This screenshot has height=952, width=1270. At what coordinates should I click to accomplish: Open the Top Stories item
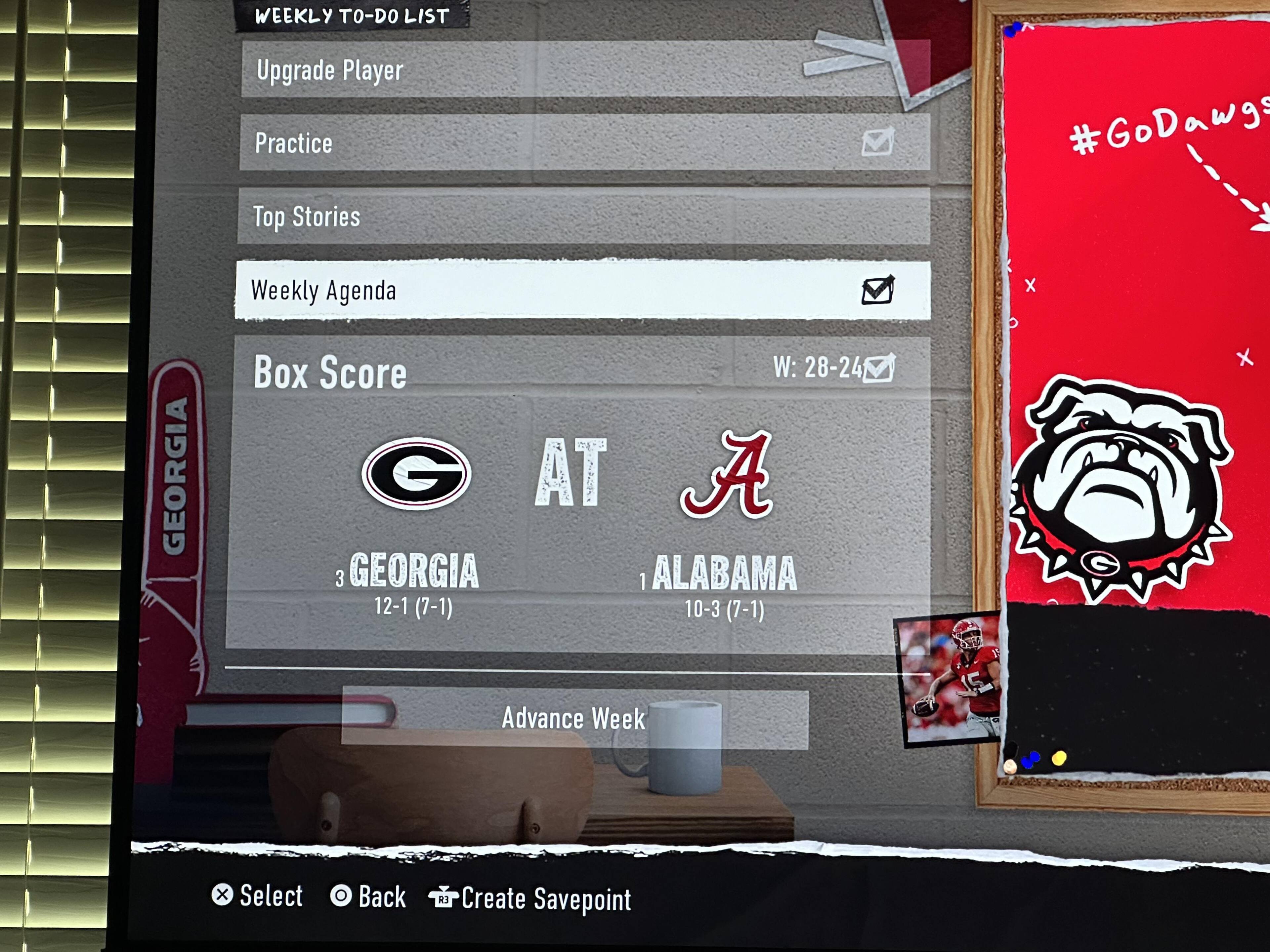tap(584, 216)
